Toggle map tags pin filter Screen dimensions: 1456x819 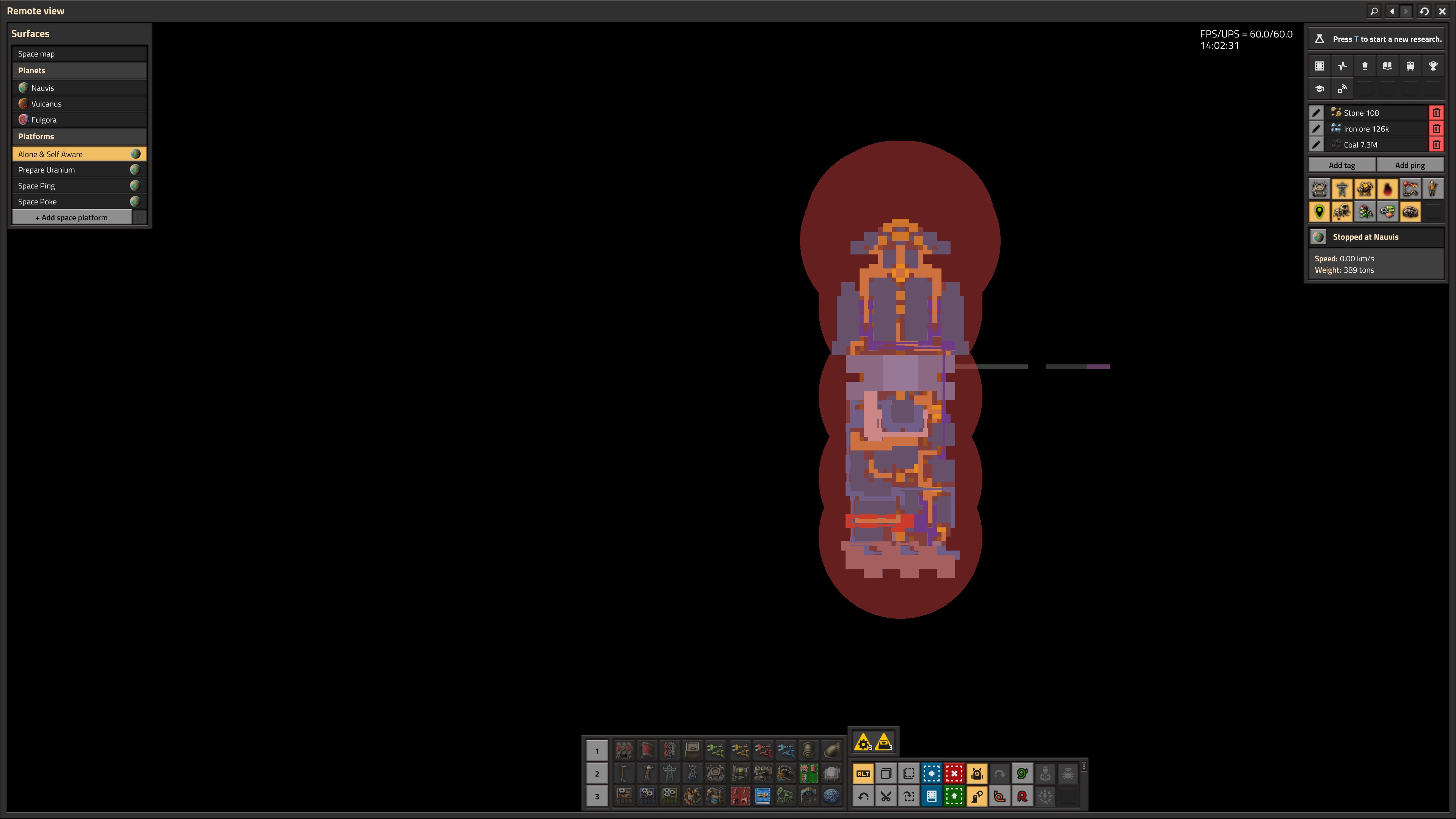[x=1319, y=212]
